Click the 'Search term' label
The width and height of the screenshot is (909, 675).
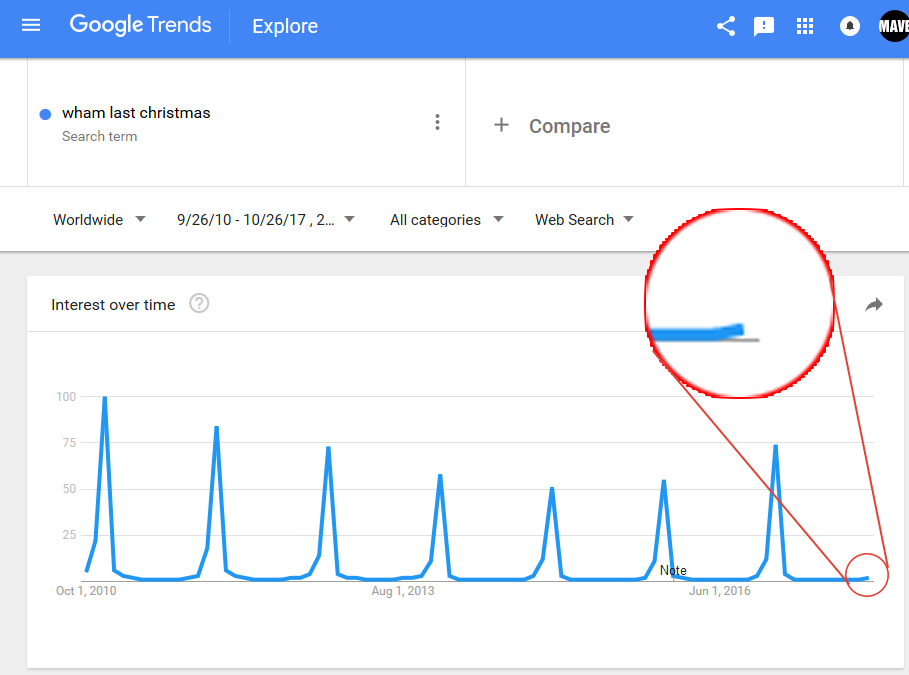[100, 136]
